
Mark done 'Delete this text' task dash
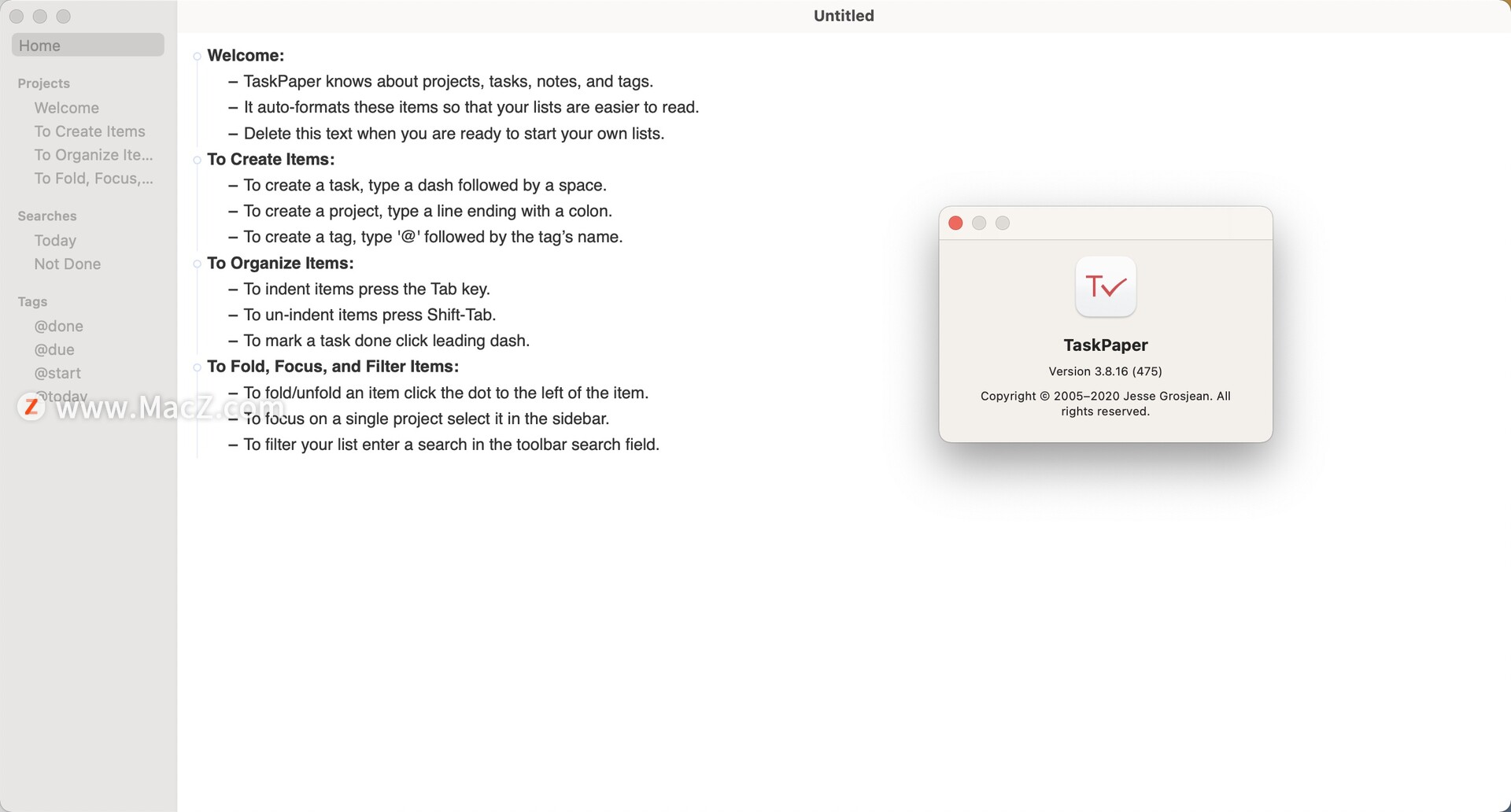pyautogui.click(x=233, y=134)
